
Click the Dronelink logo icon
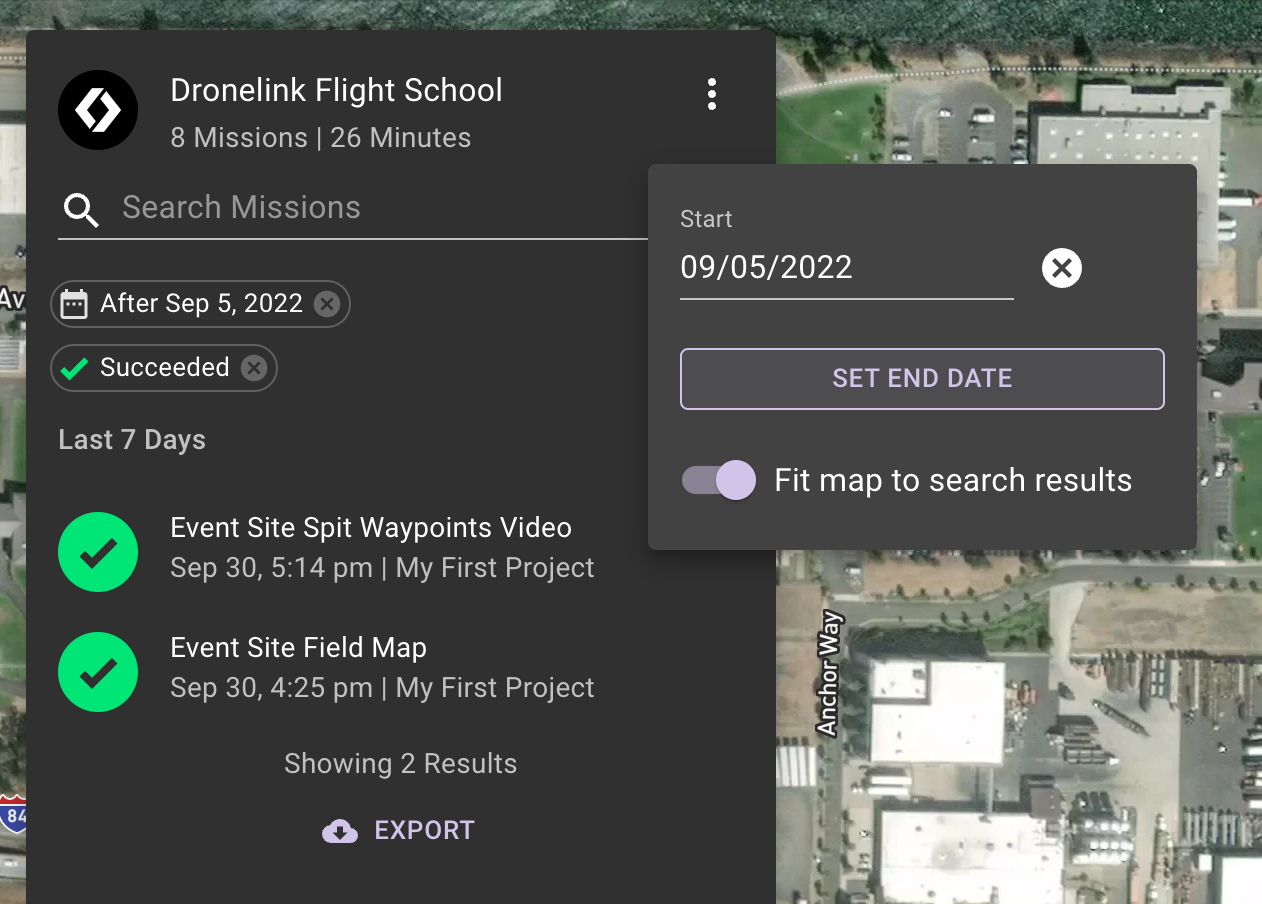[98, 110]
